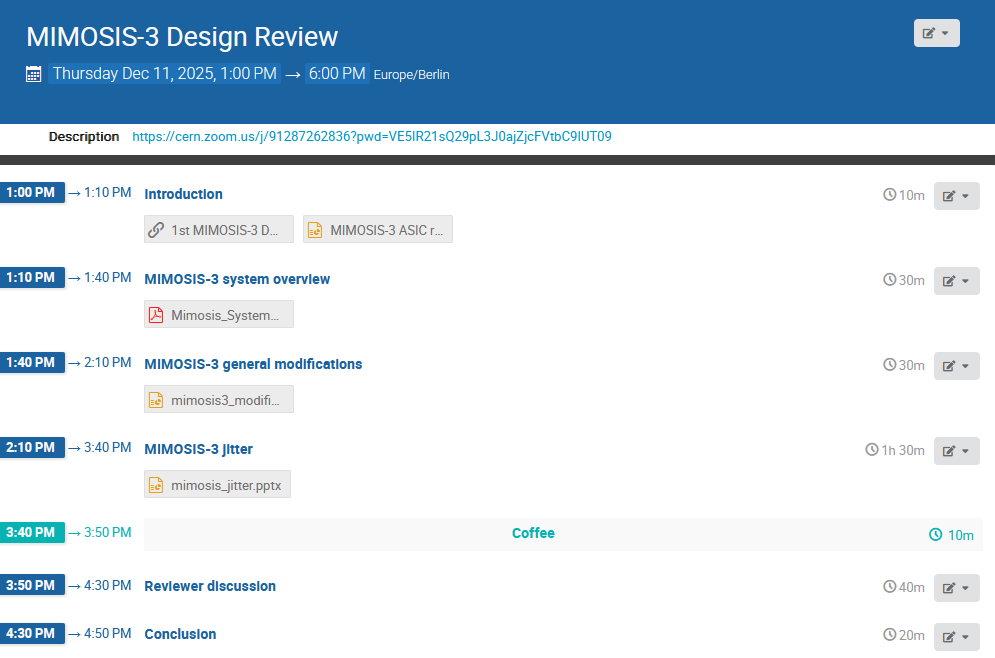Open the edit dropdown for MIMOSIS-3 jitter
Image resolution: width=995 pixels, height=658 pixels.
pos(956,451)
